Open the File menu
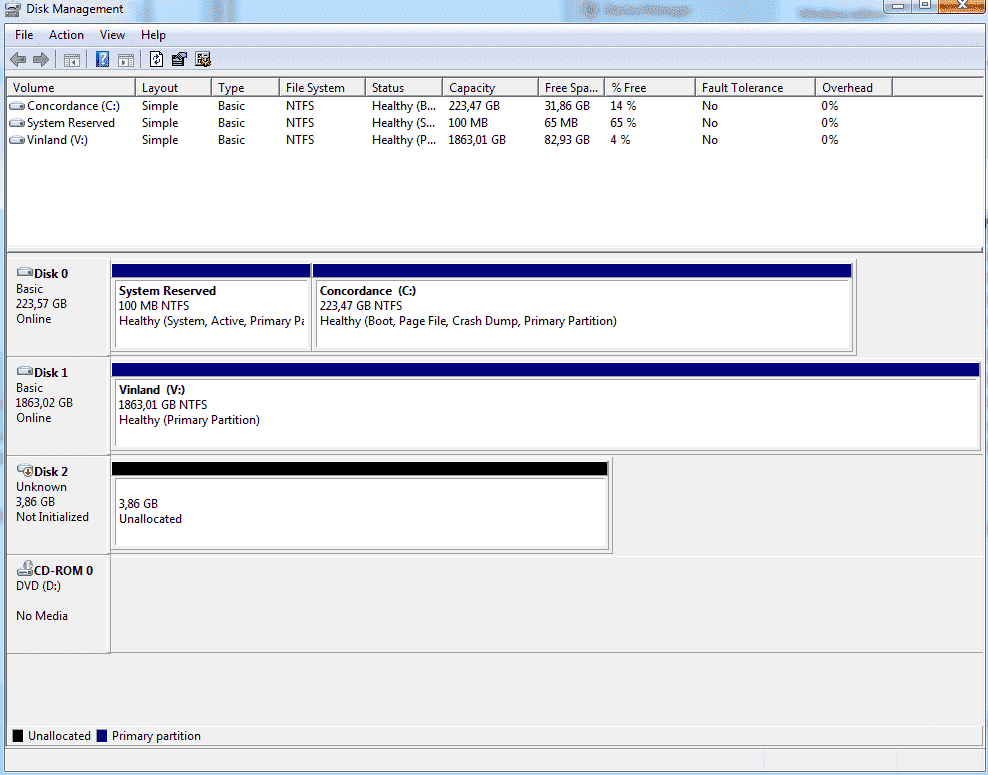 click(24, 35)
